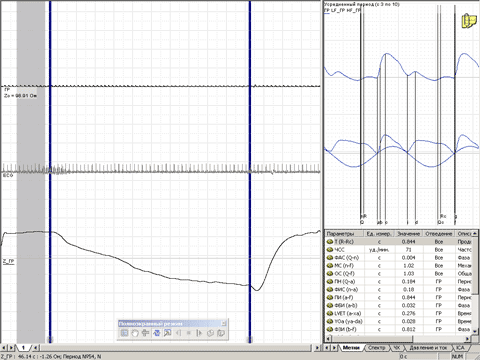The height and width of the screenshot is (360, 480).
Task: Switch to the Спектр tab
Action: 376,348
